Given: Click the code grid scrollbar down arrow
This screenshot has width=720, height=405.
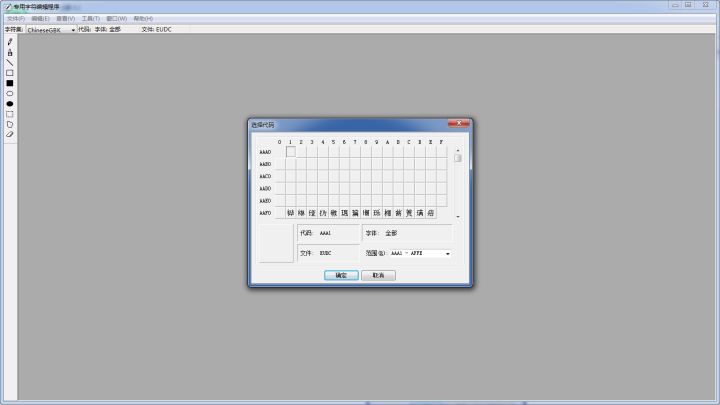Looking at the screenshot, I should click(x=458, y=216).
